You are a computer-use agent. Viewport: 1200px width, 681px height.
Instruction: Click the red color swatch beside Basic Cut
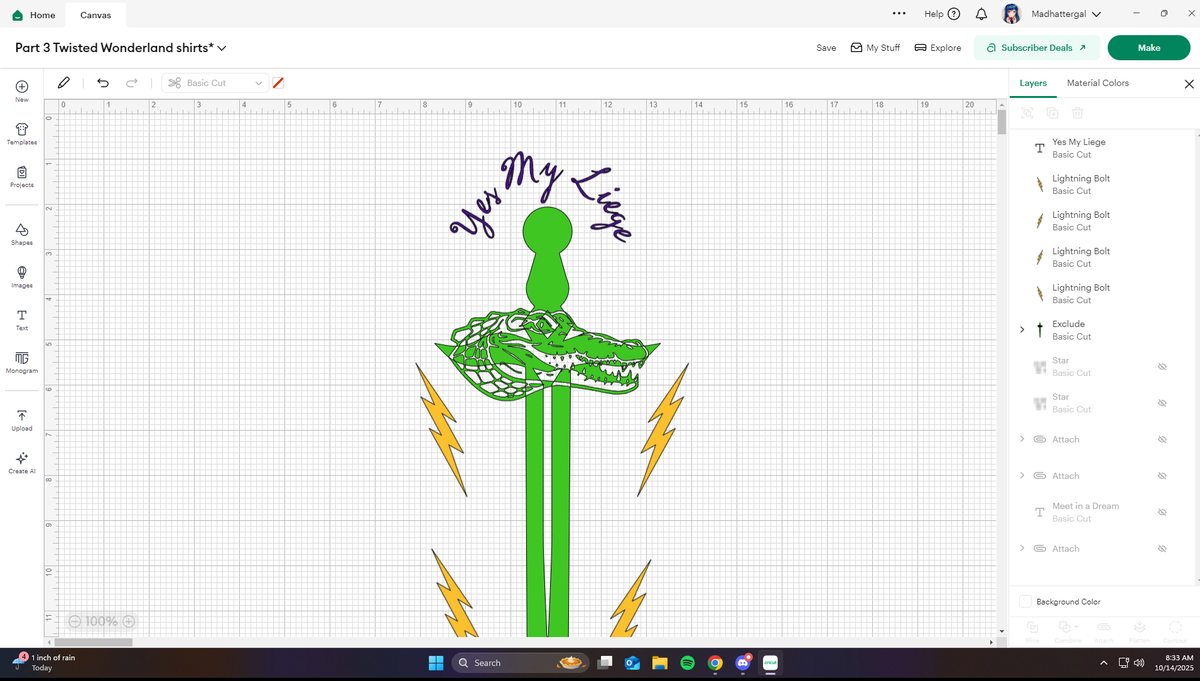point(277,83)
